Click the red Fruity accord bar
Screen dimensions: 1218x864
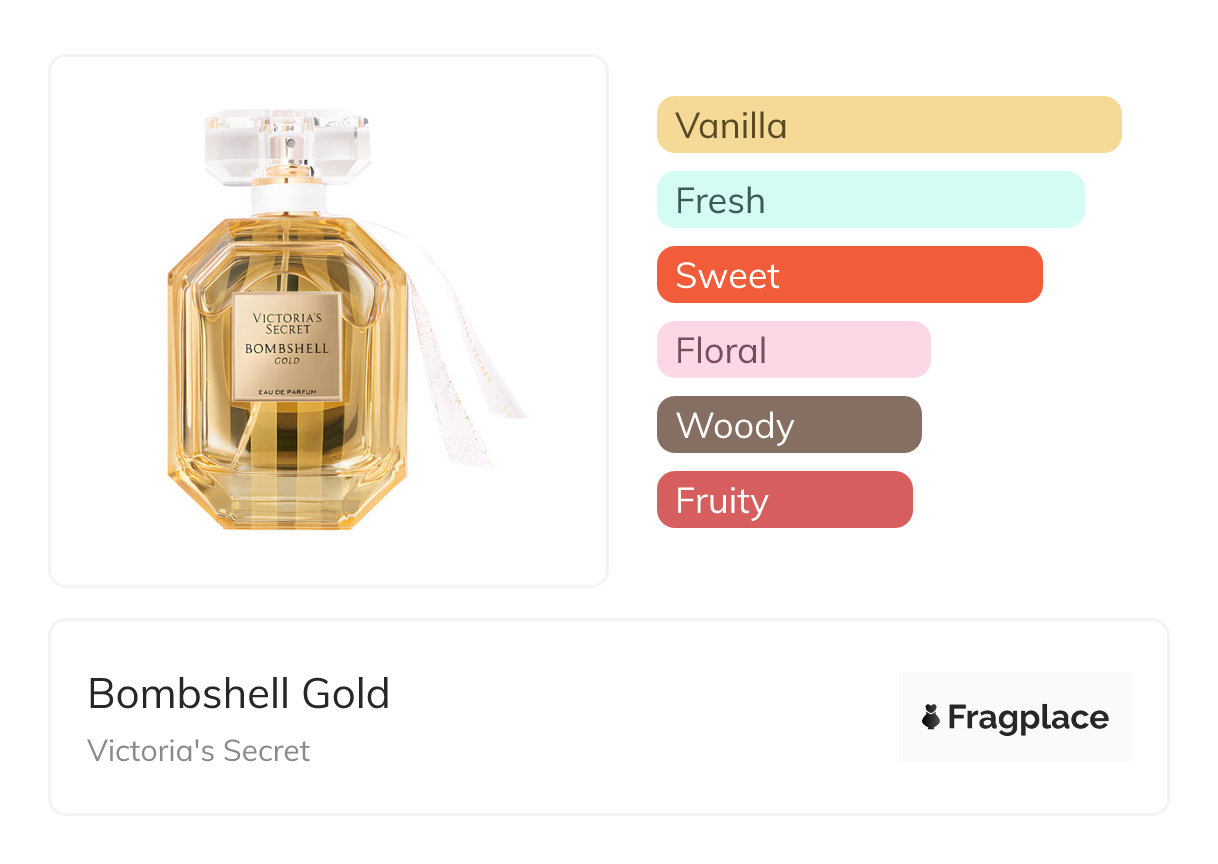point(784,500)
